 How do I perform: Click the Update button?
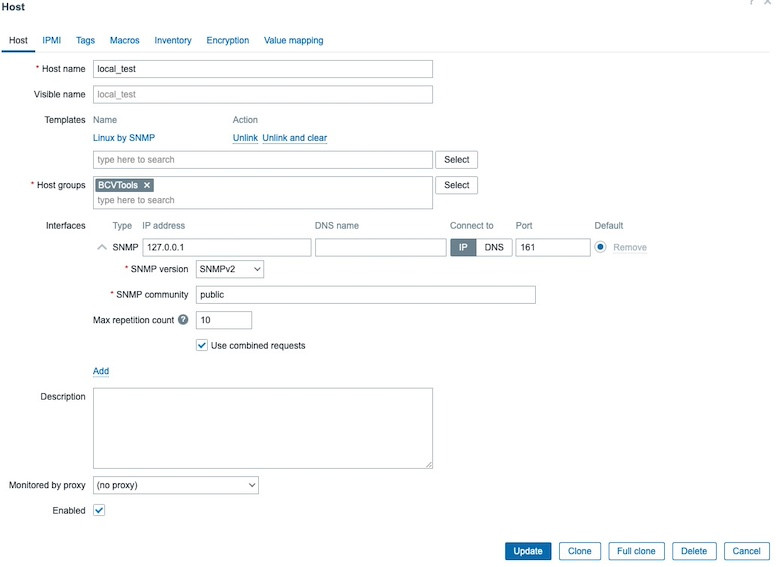[x=527, y=551]
